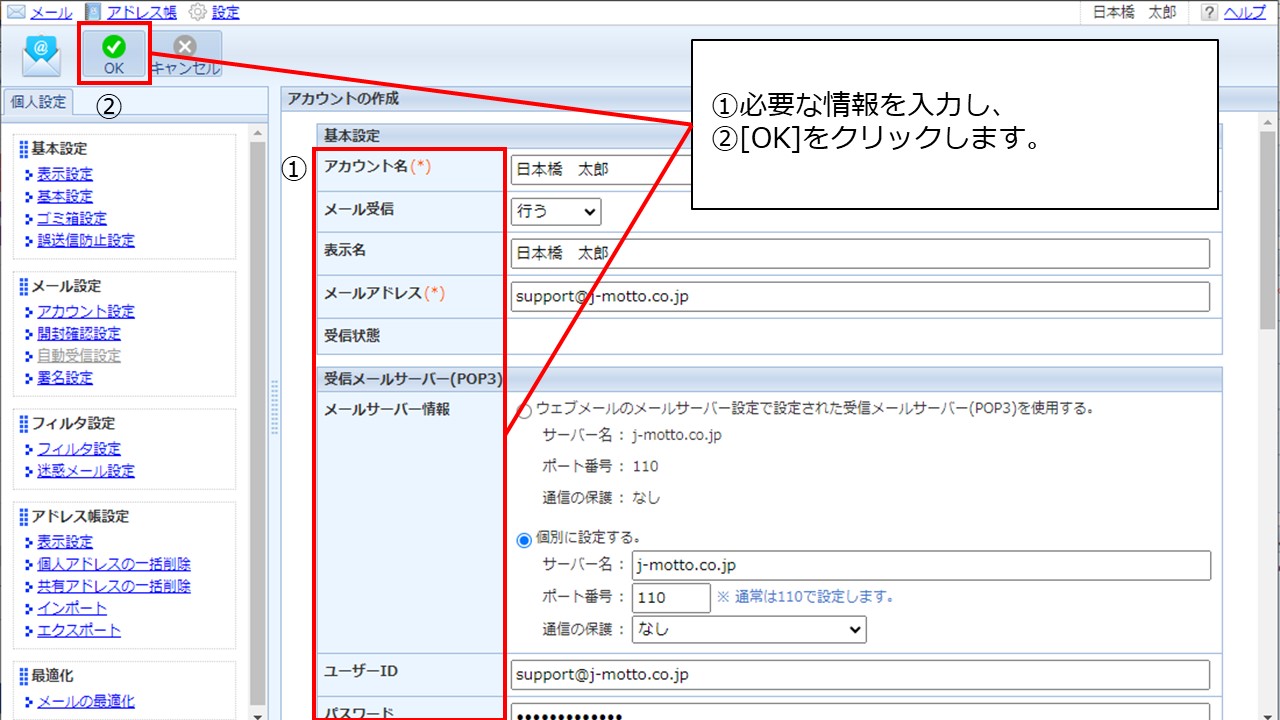Open アカウント設定 in sidebar
1280x720 pixels.
(86, 312)
